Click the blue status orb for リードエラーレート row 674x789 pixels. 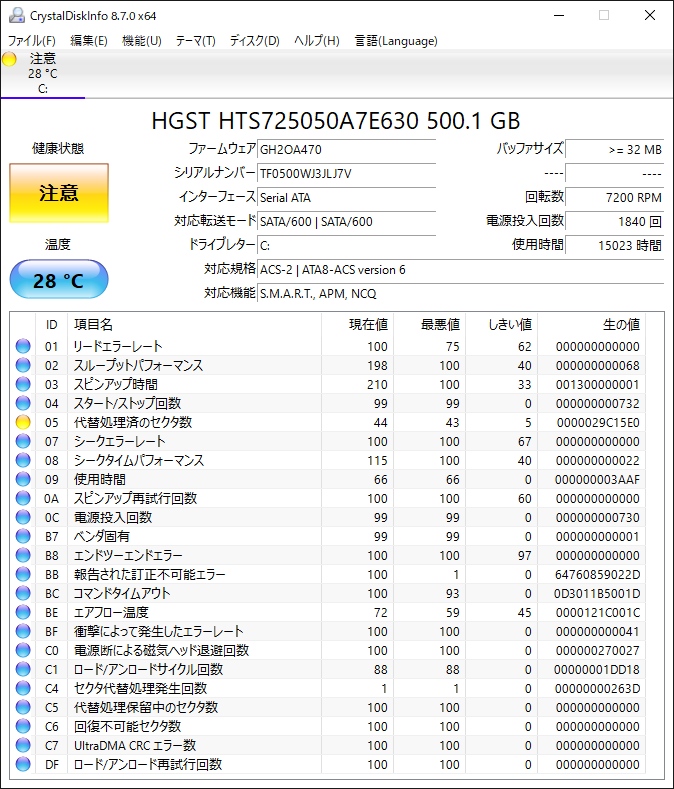click(23, 346)
